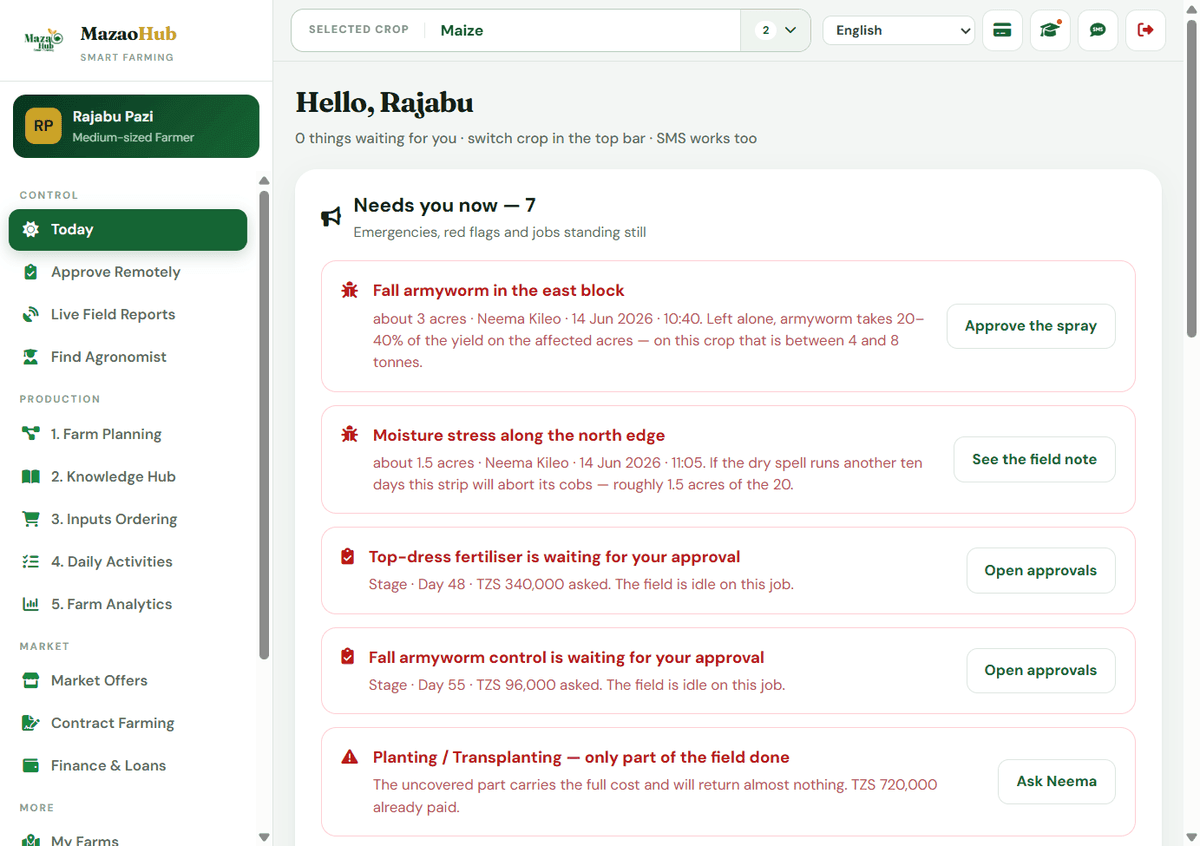The height and width of the screenshot is (846, 1200).
Task: Click the bug icon on Moisture stress alert
Action: point(349,435)
